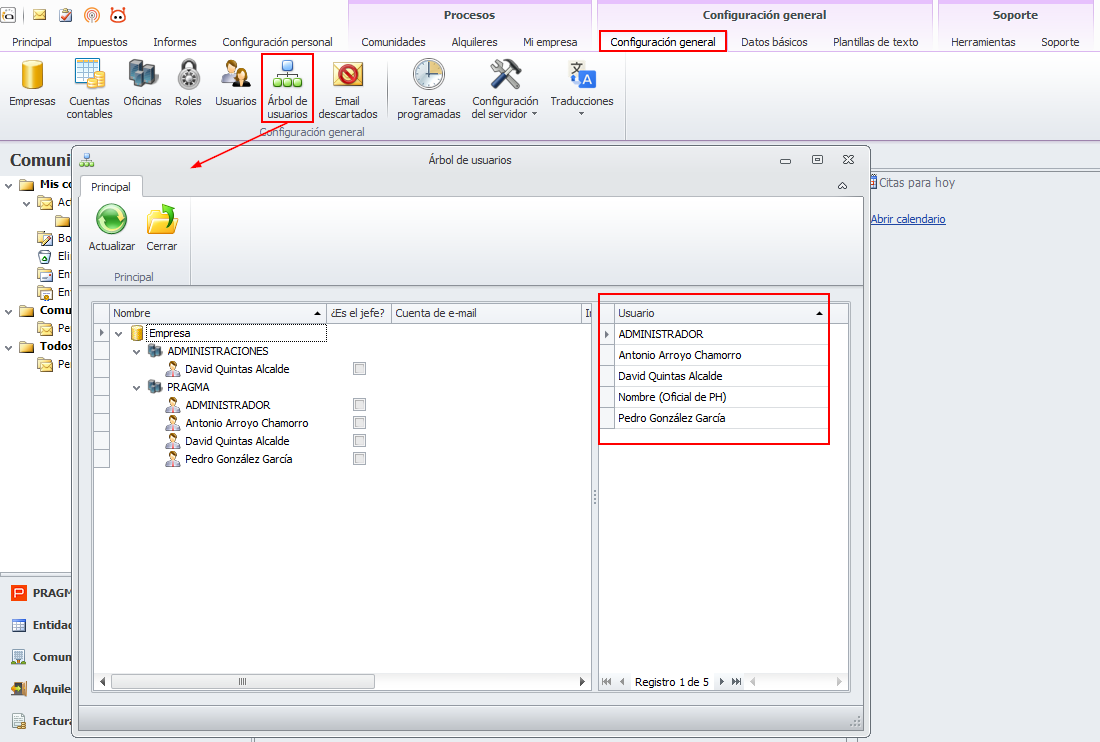Click the Cuenta de e-mail column header
The image size is (1100, 742).
486,313
